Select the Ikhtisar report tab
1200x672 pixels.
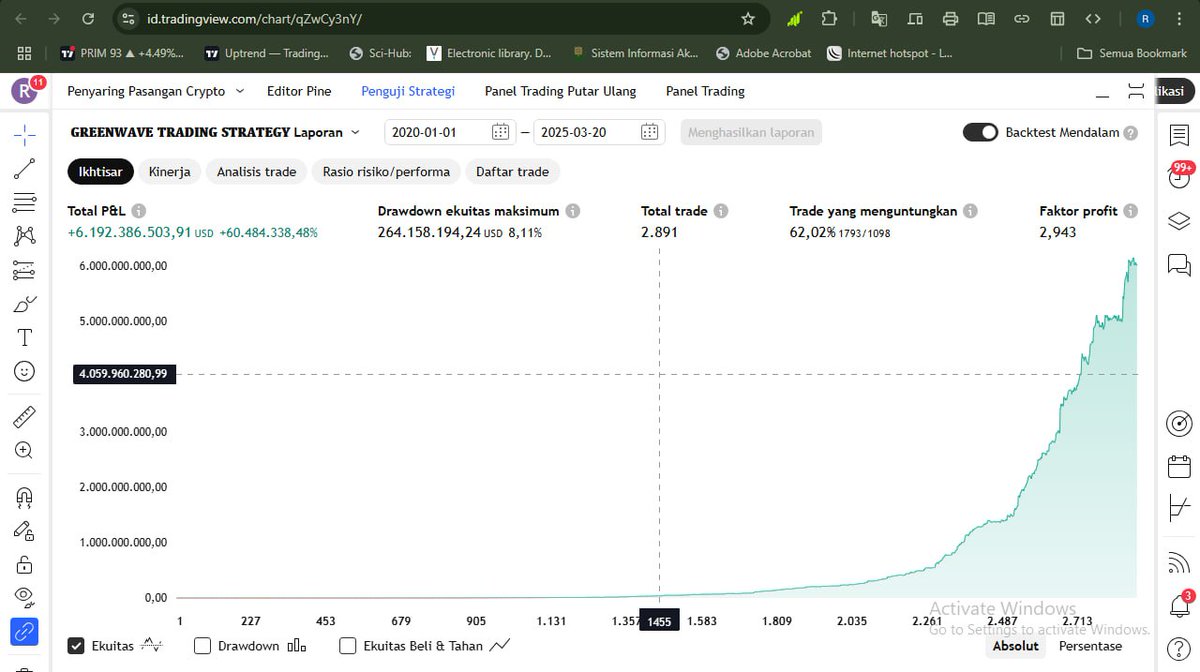coord(100,172)
